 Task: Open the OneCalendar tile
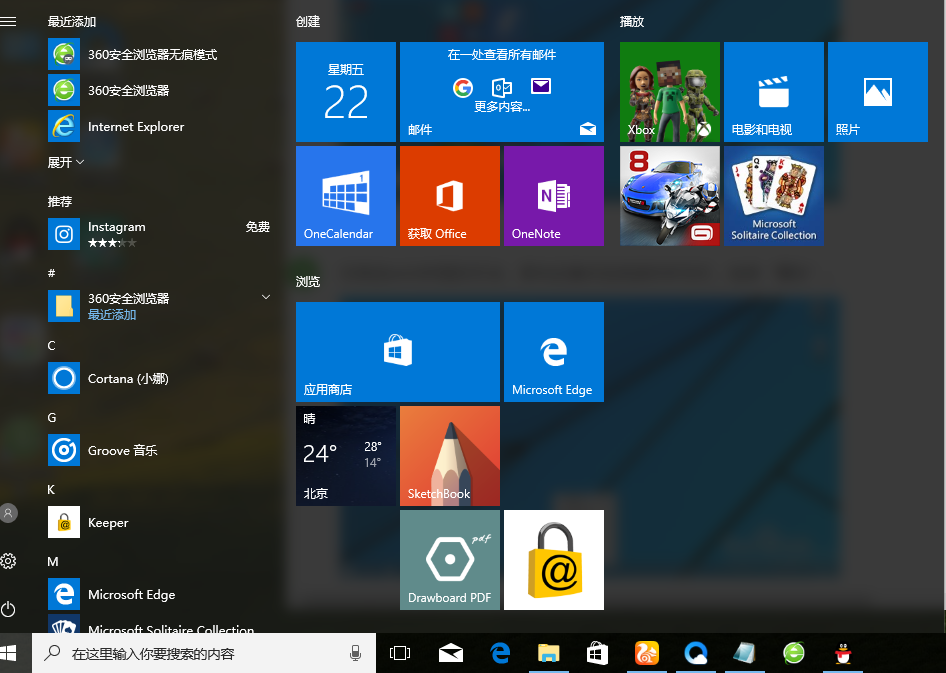click(345, 195)
